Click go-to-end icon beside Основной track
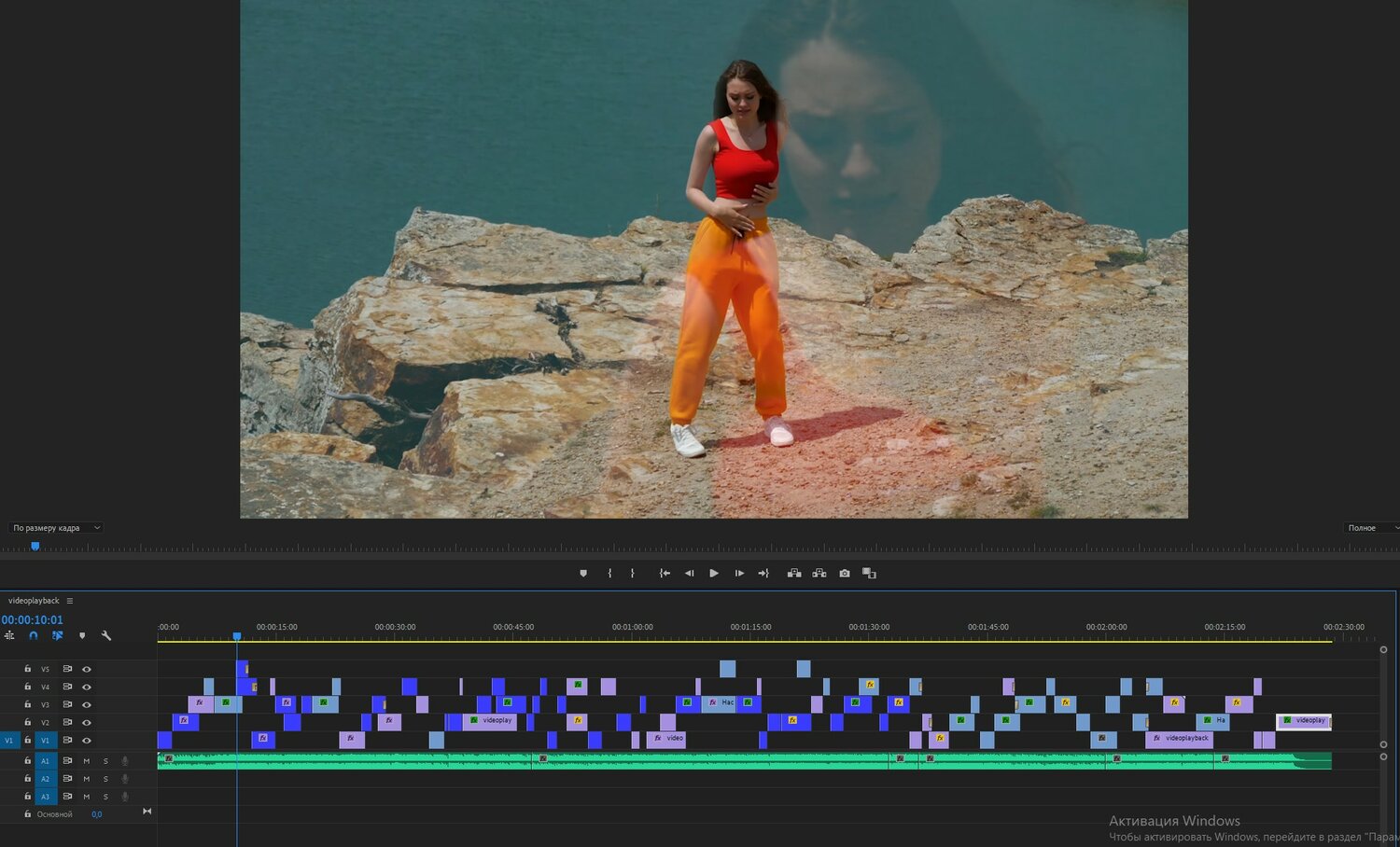 (x=147, y=812)
